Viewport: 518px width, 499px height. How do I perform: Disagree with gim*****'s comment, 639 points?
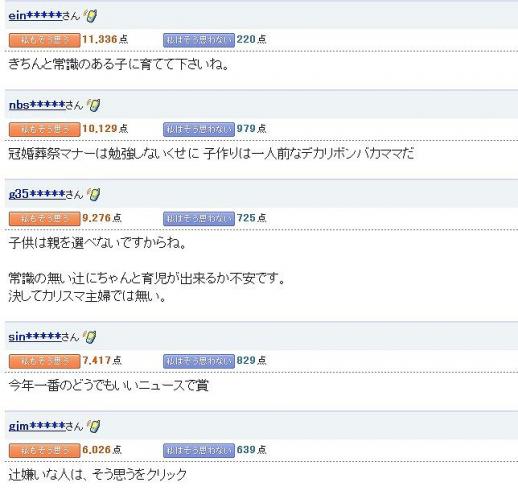point(199,451)
